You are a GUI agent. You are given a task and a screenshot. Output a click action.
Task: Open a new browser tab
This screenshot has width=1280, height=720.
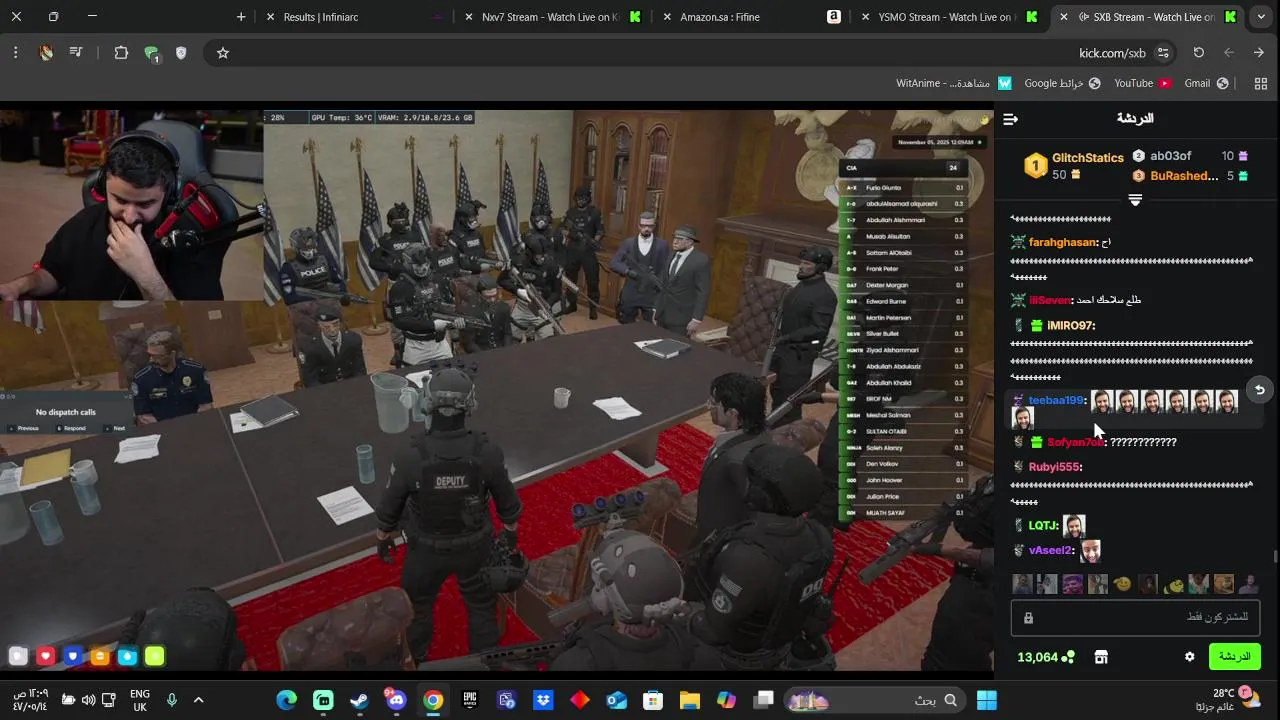[x=241, y=17]
